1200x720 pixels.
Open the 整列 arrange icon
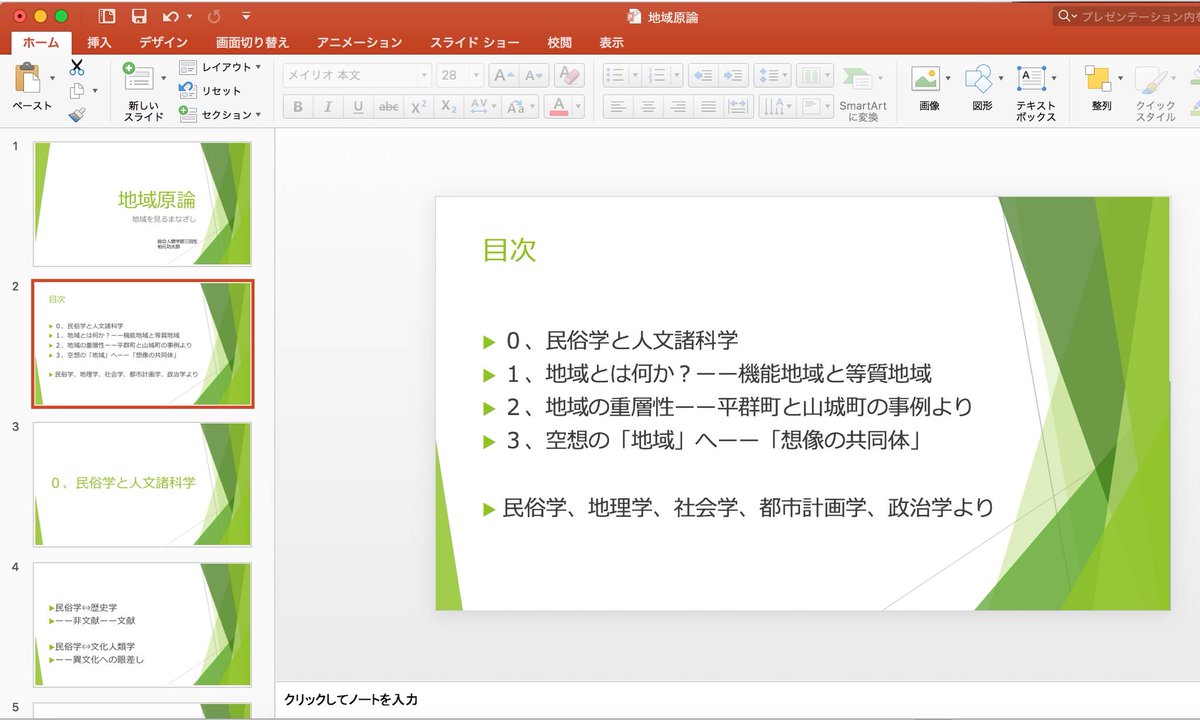1098,78
